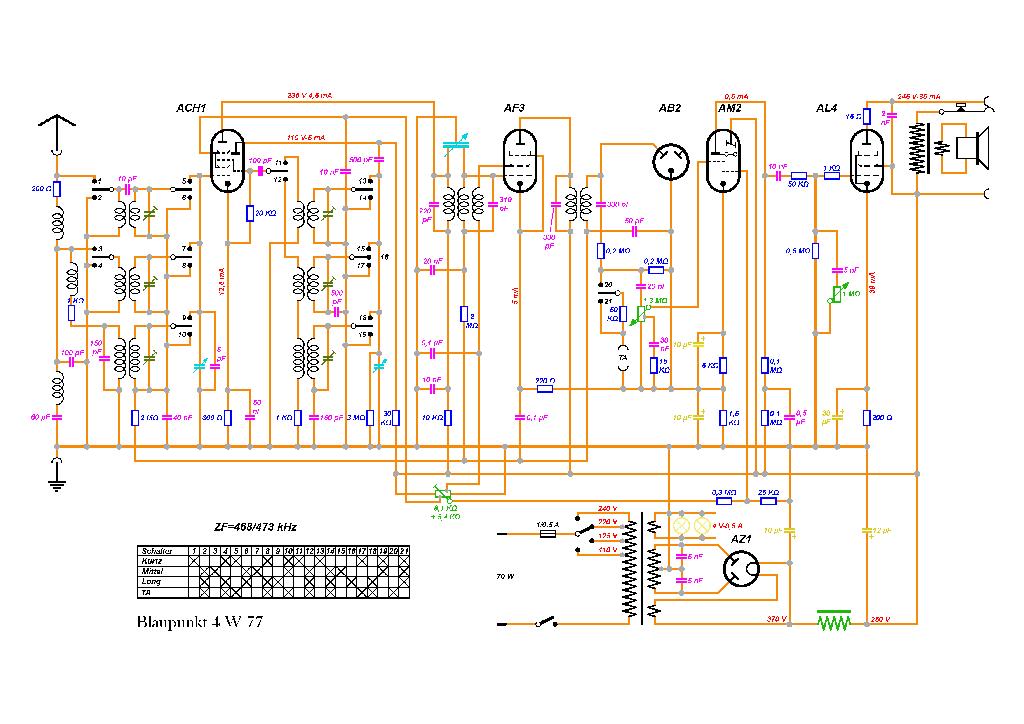1024x724 pixels.
Task: Click the 280 V voltage label
Action: 880,619
